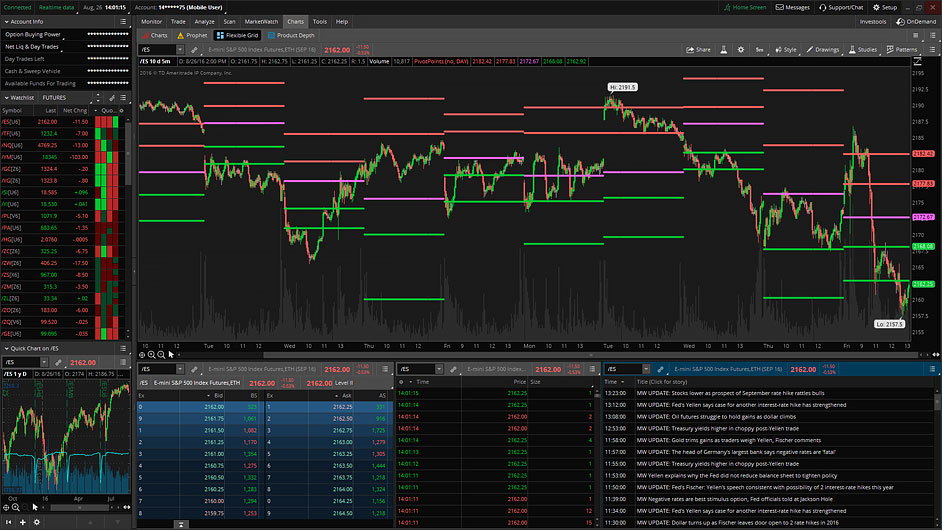Viewport: 942px width, 530px height.
Task: Sort watchlist by Net Chng column
Action: pos(75,111)
